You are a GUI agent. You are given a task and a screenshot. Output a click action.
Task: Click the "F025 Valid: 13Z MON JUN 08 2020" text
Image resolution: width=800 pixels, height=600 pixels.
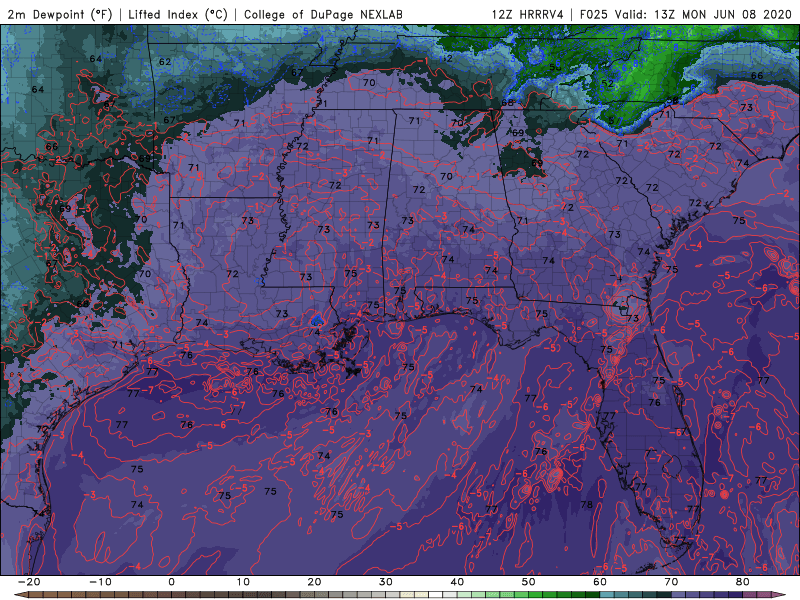(x=685, y=14)
